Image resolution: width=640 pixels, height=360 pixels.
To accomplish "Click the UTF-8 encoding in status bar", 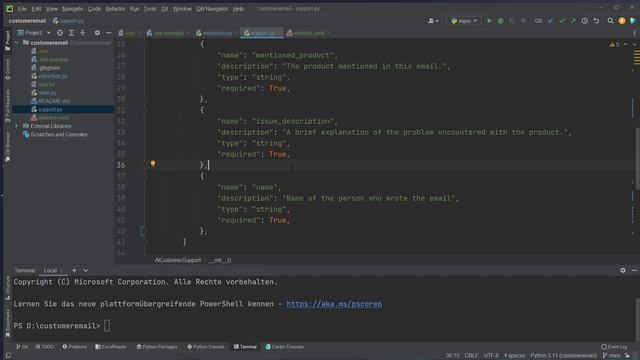I will click(x=491, y=356).
